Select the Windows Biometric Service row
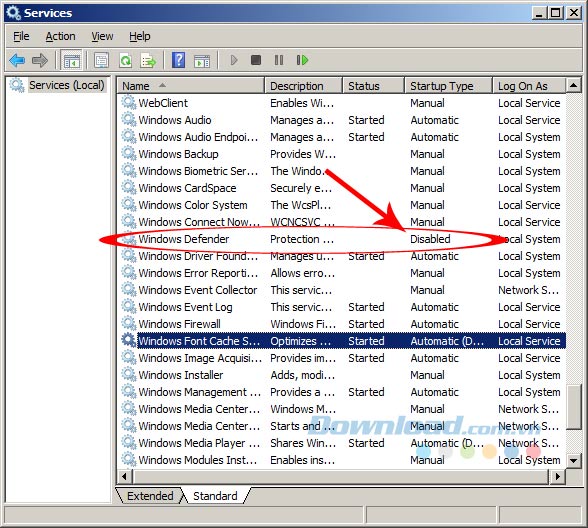 [341, 171]
